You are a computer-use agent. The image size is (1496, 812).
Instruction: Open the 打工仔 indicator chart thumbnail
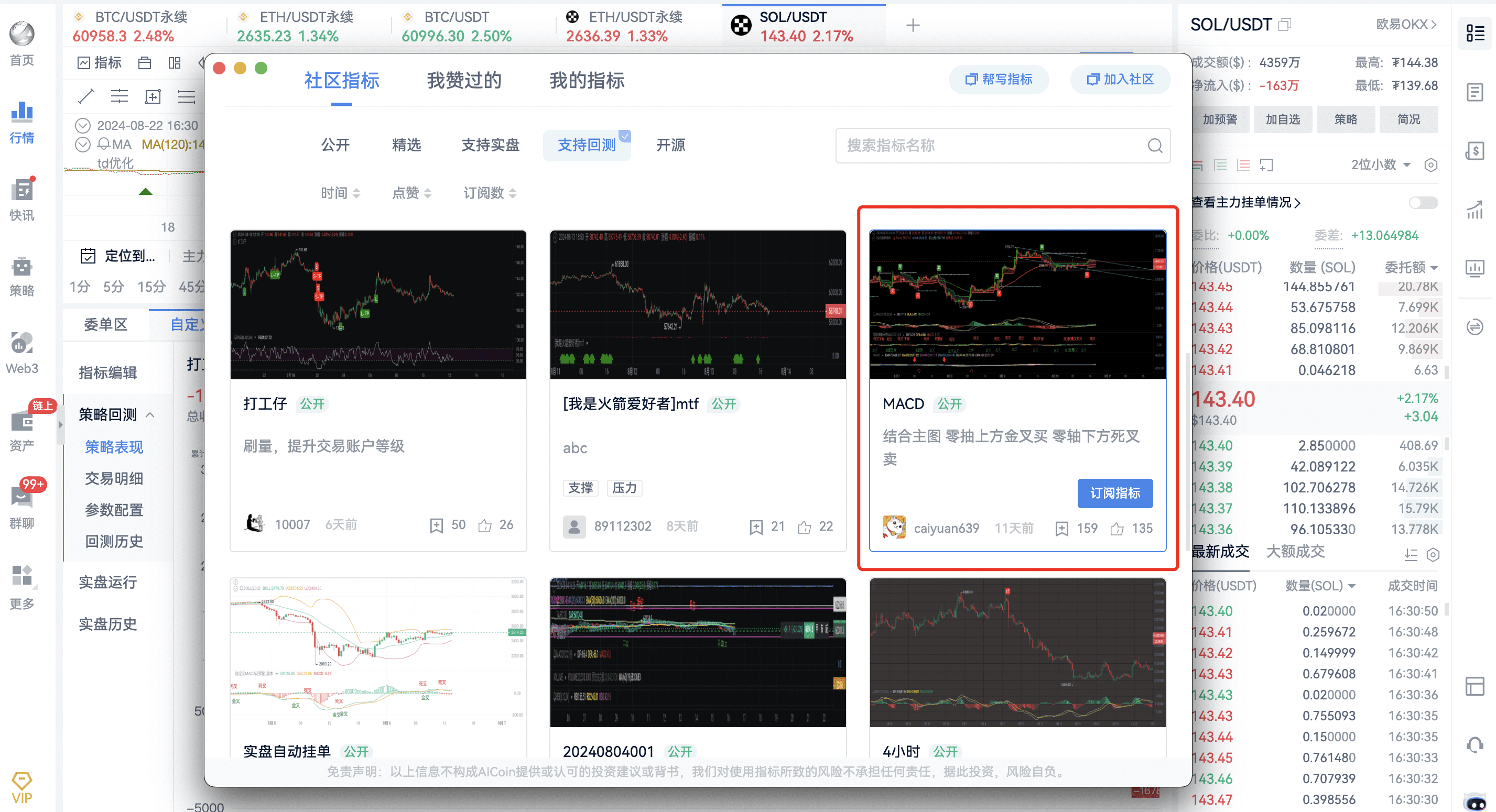click(378, 305)
